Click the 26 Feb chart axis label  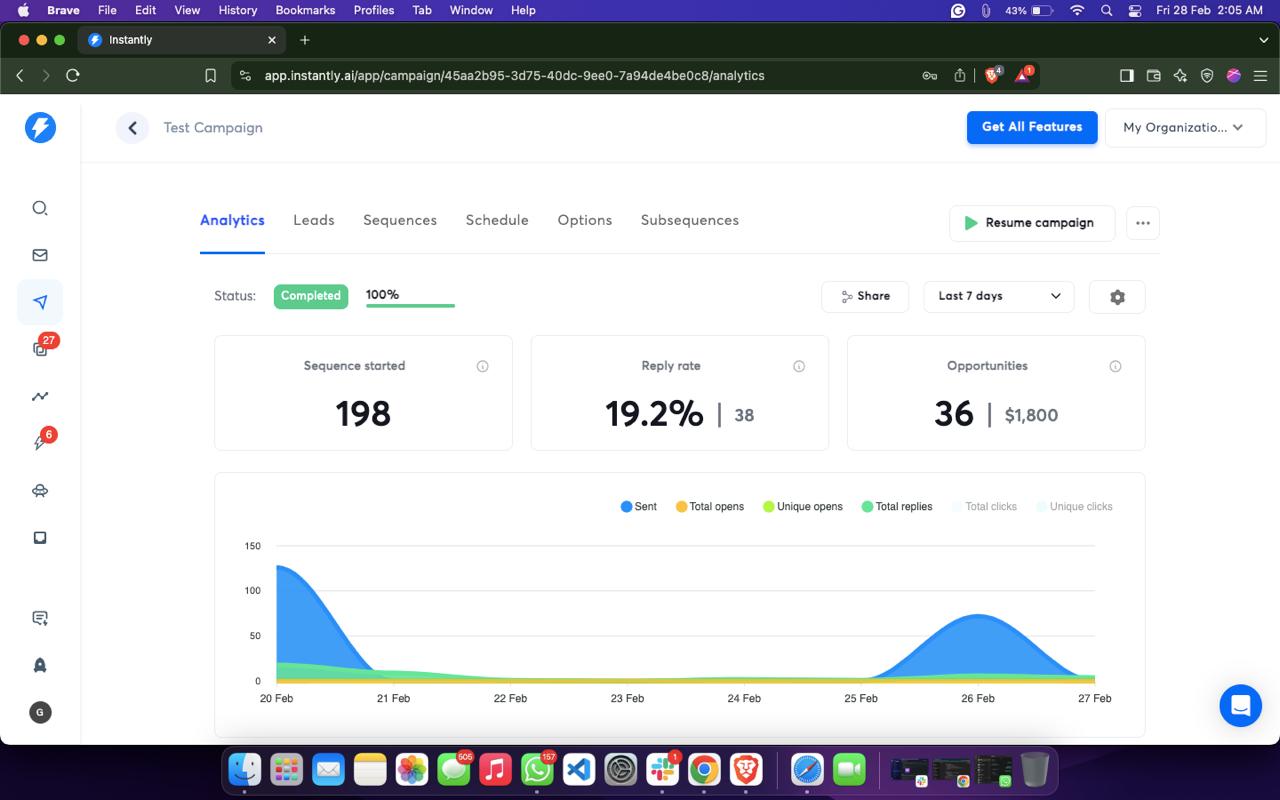978,699
